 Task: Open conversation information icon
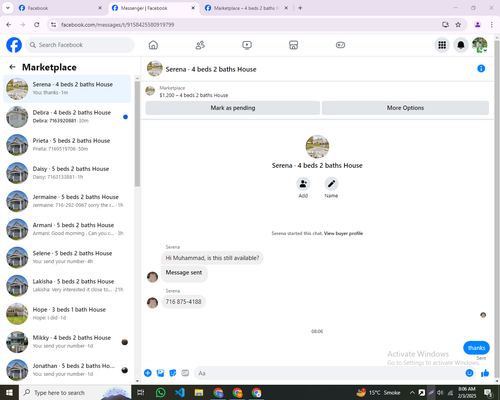pos(481,68)
